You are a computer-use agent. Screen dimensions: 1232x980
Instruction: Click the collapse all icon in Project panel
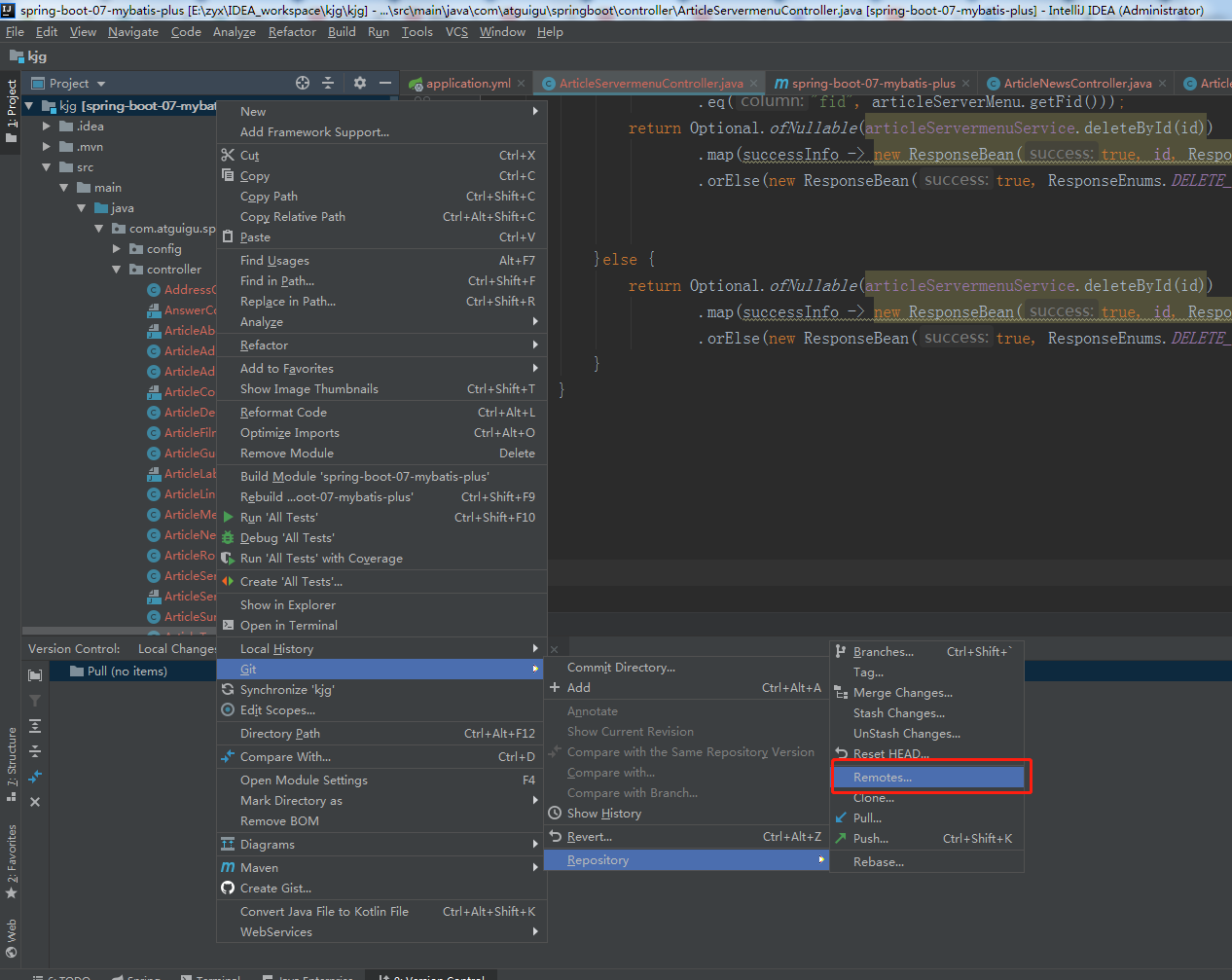point(328,83)
